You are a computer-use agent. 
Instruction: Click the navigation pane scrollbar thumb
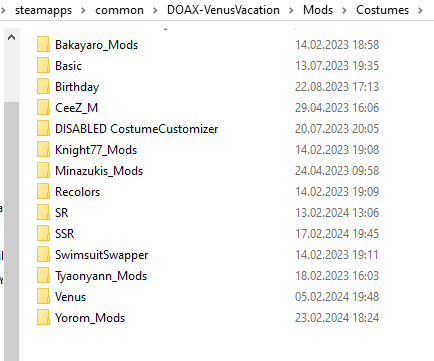pos(11,231)
